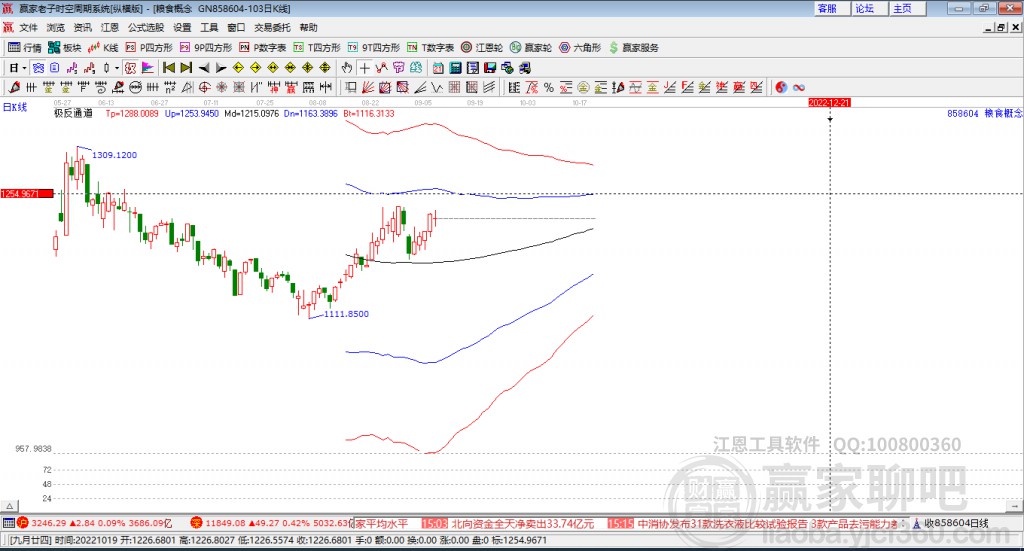Open 赢家服务 service link
The height and width of the screenshot is (551, 1024).
coord(633,48)
